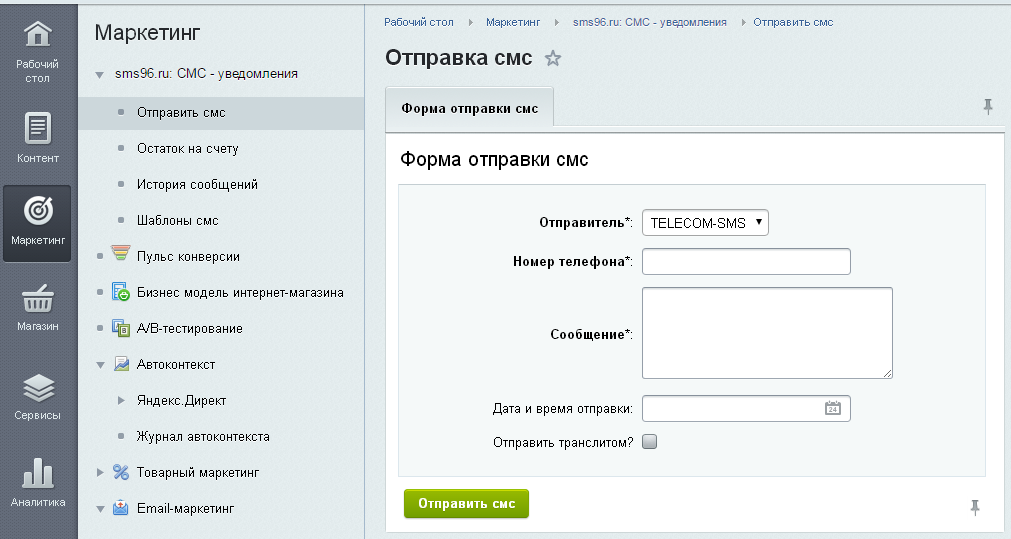
Task: Collapse the sms96.ru СМС-уведомления tree node
Action: click(x=100, y=75)
